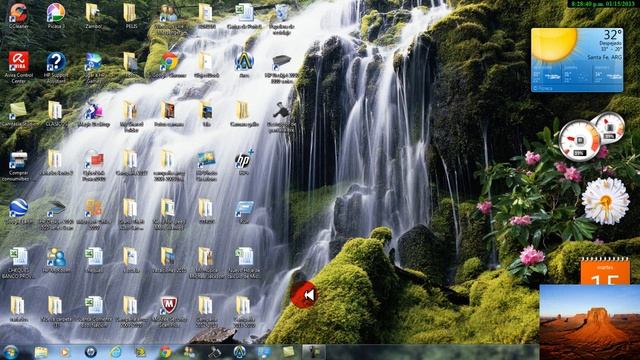
Task: Select the HP+ desktop icon
Action: [244, 162]
